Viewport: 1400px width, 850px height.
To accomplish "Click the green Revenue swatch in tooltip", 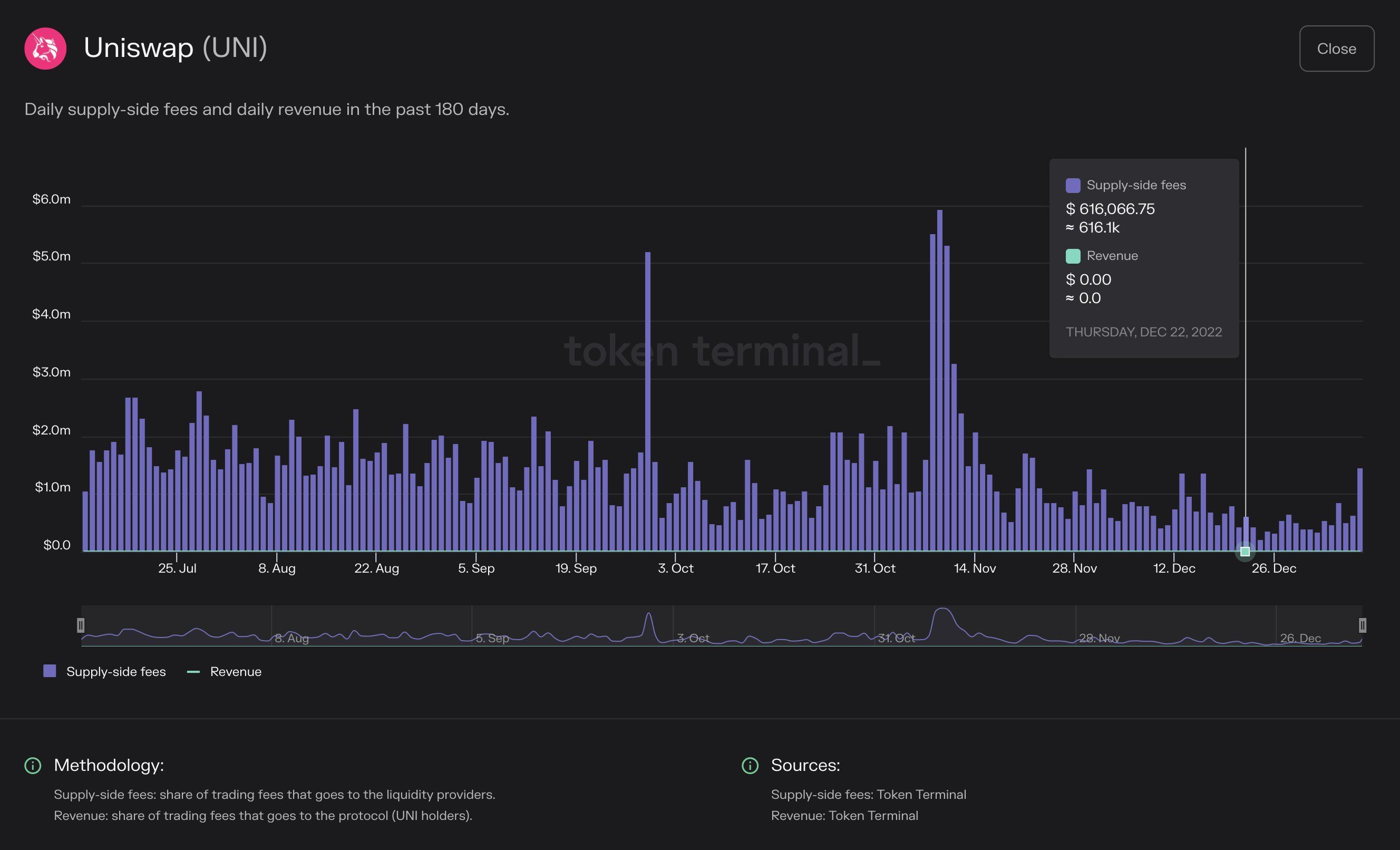I will pyautogui.click(x=1073, y=256).
